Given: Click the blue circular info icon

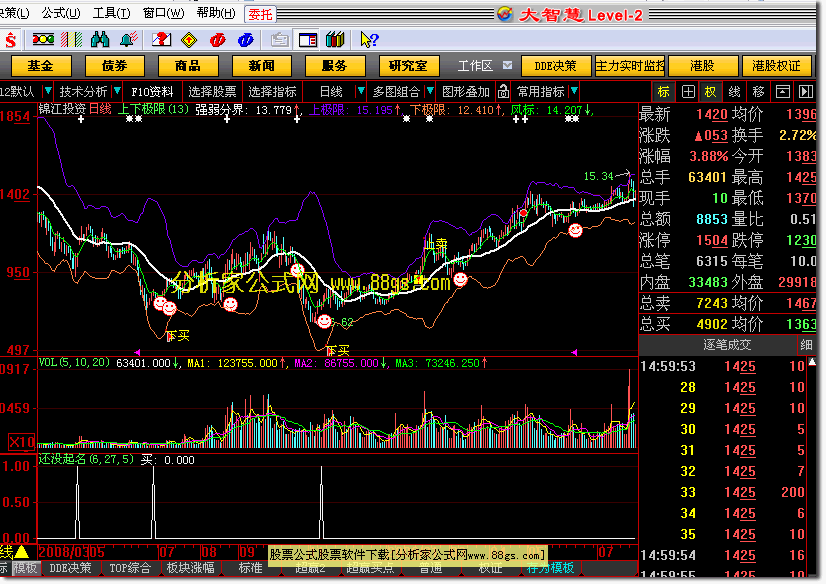Looking at the screenshot, I should pyautogui.click(x=245, y=40).
